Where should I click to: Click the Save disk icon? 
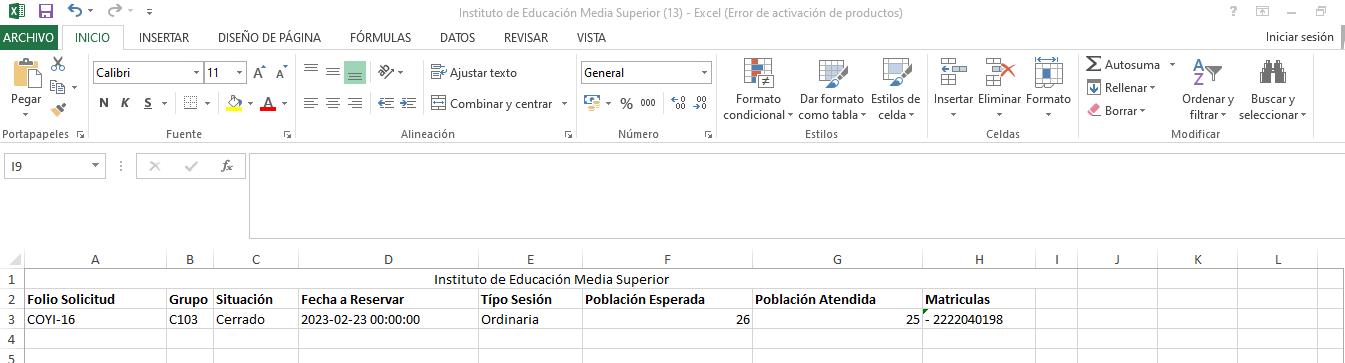(x=45, y=12)
